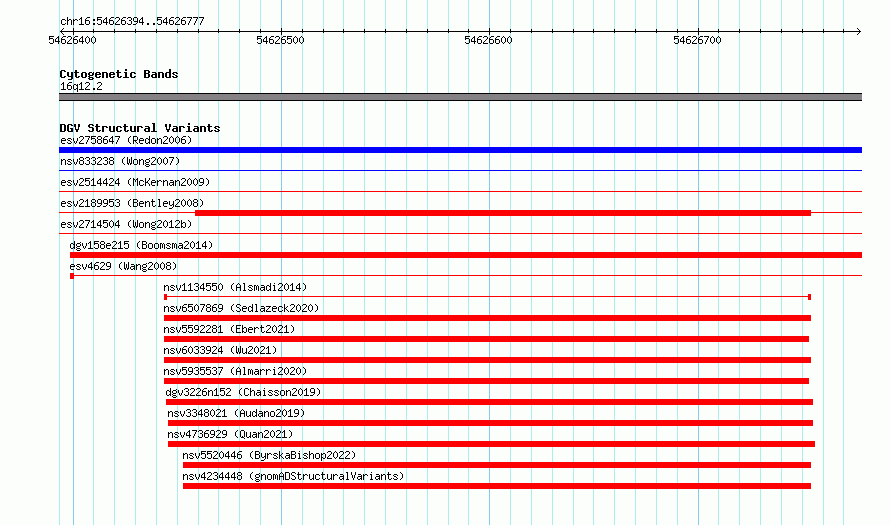The width and height of the screenshot is (890, 525).
Task: Select the 16q12.2 band label
Action: [81, 86]
